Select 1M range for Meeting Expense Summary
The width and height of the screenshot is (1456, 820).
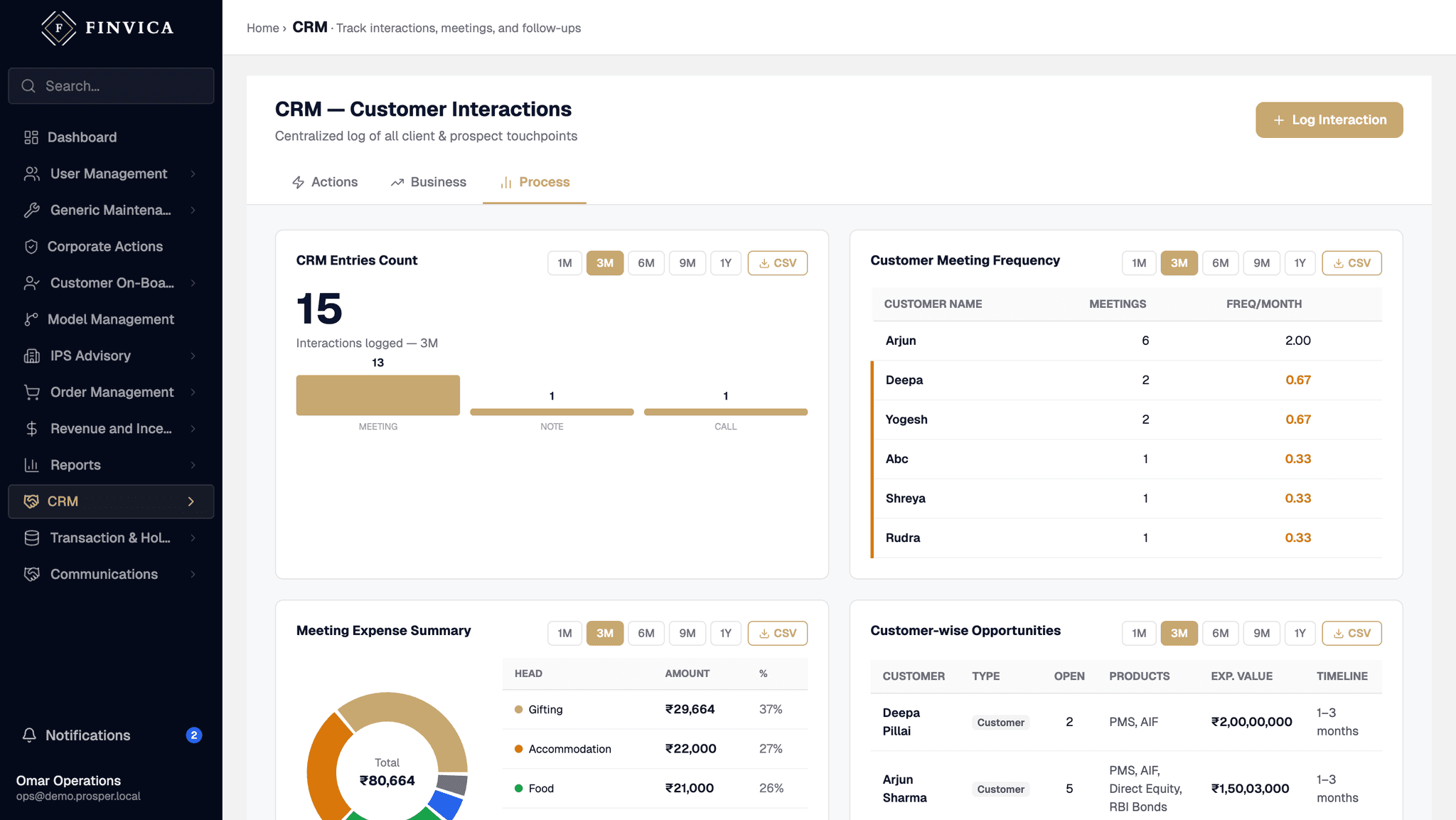pos(564,633)
